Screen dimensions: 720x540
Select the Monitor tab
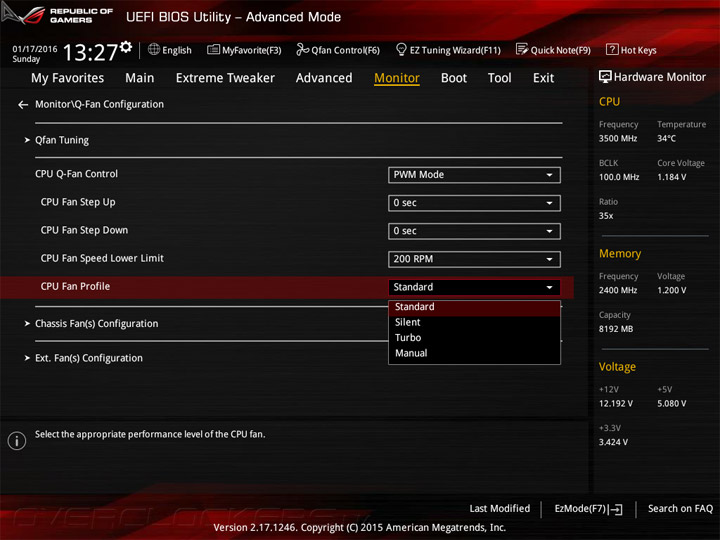click(x=397, y=78)
